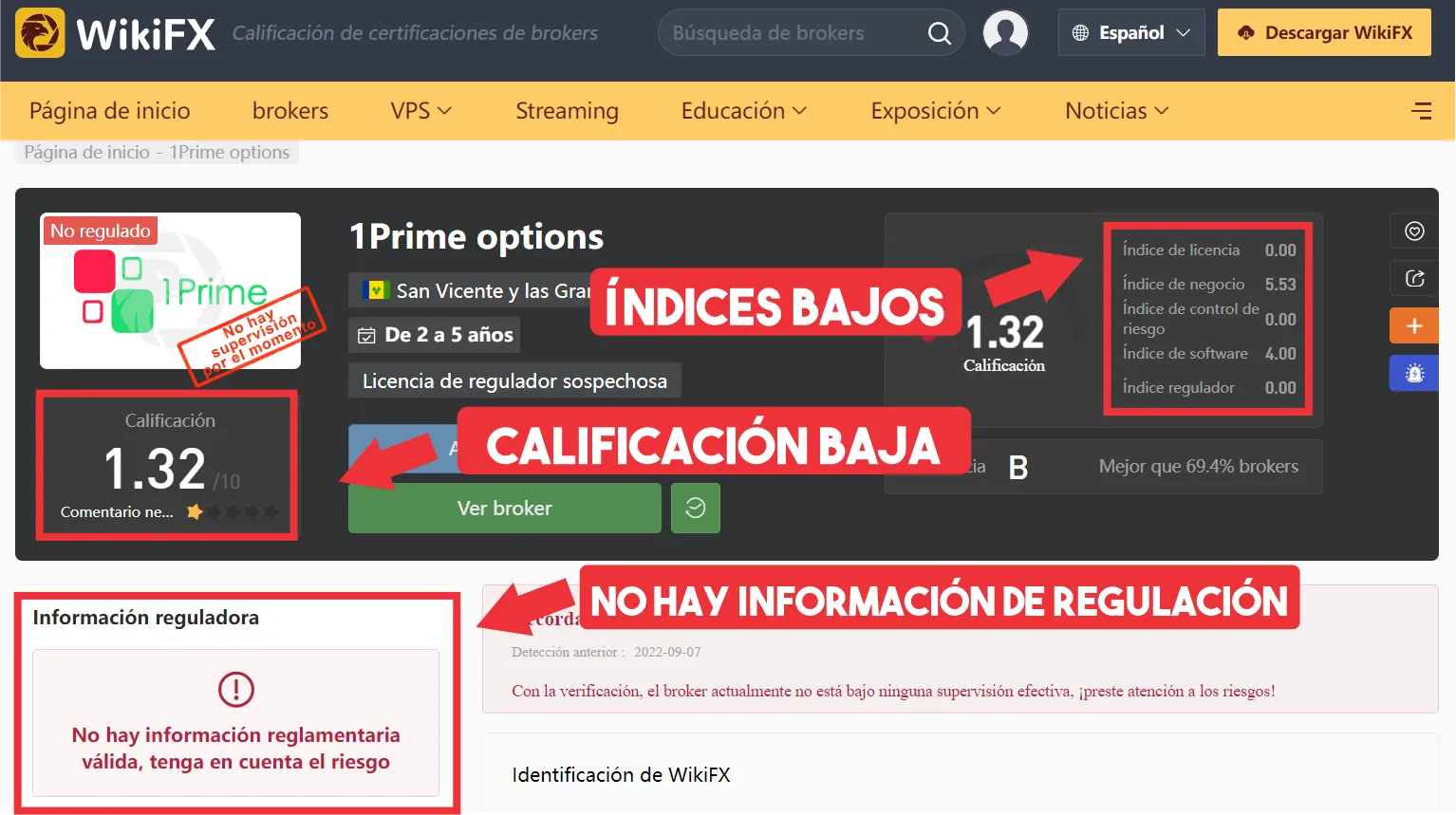This screenshot has width=1456, height=815.
Task: Click the No regulado badge
Action: [100, 231]
